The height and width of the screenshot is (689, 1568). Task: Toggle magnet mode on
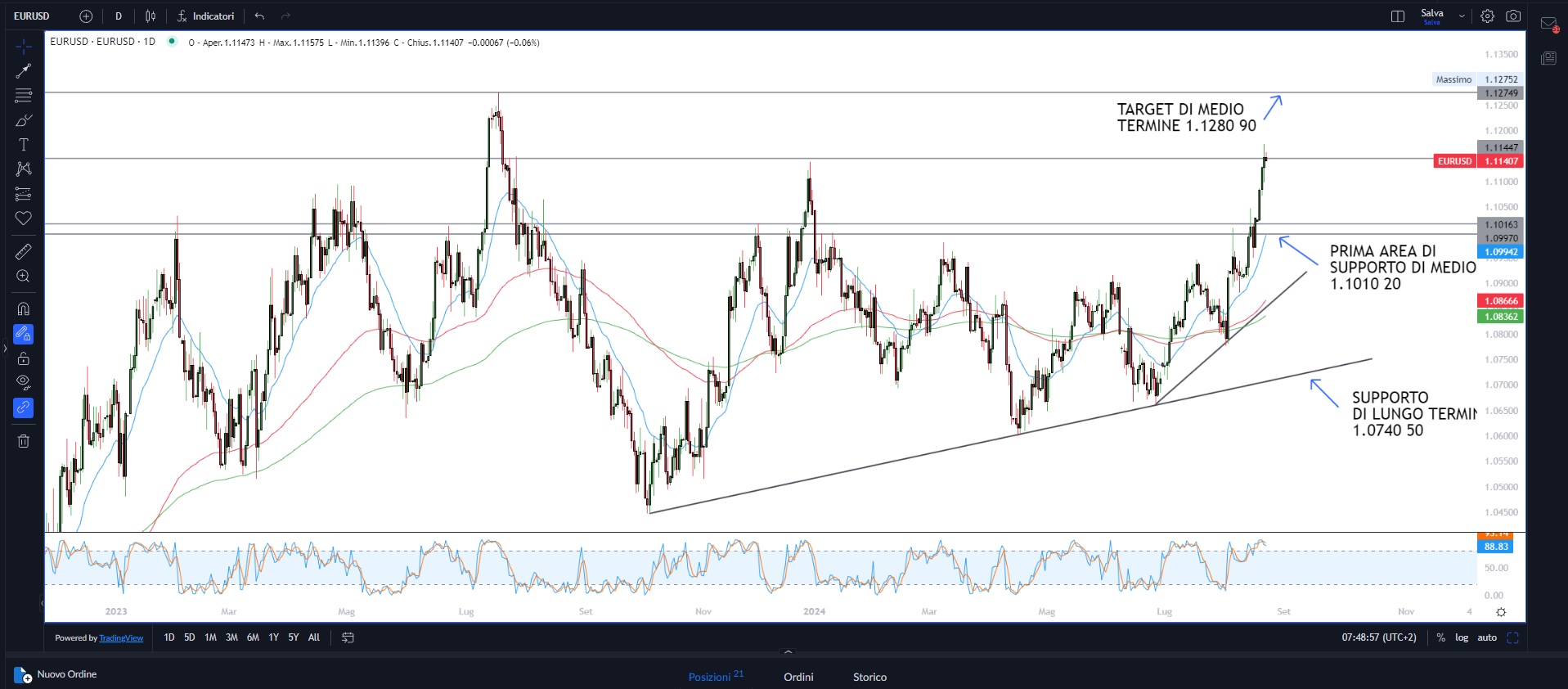click(x=24, y=308)
